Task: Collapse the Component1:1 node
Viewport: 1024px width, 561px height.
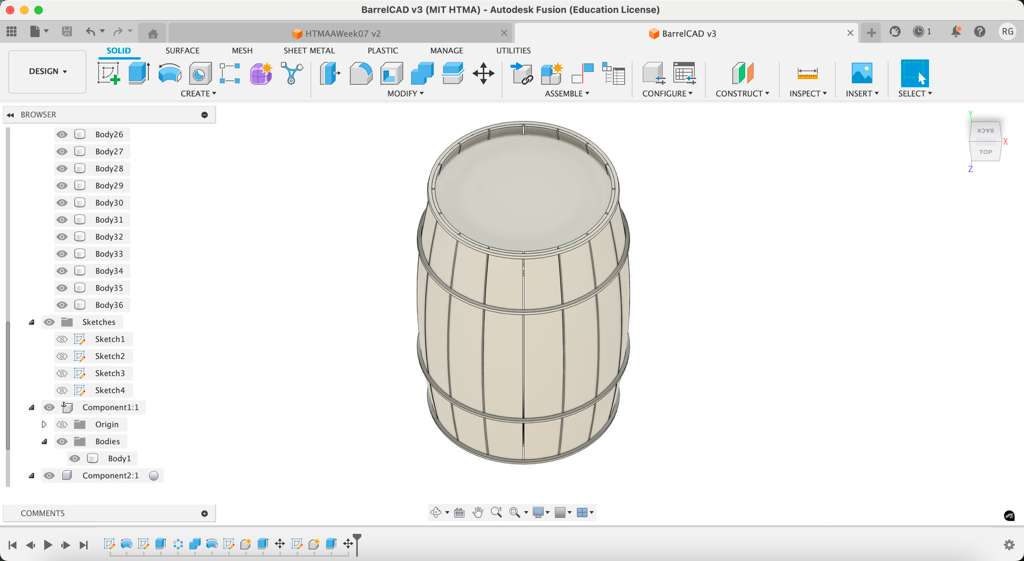Action: 31,408
